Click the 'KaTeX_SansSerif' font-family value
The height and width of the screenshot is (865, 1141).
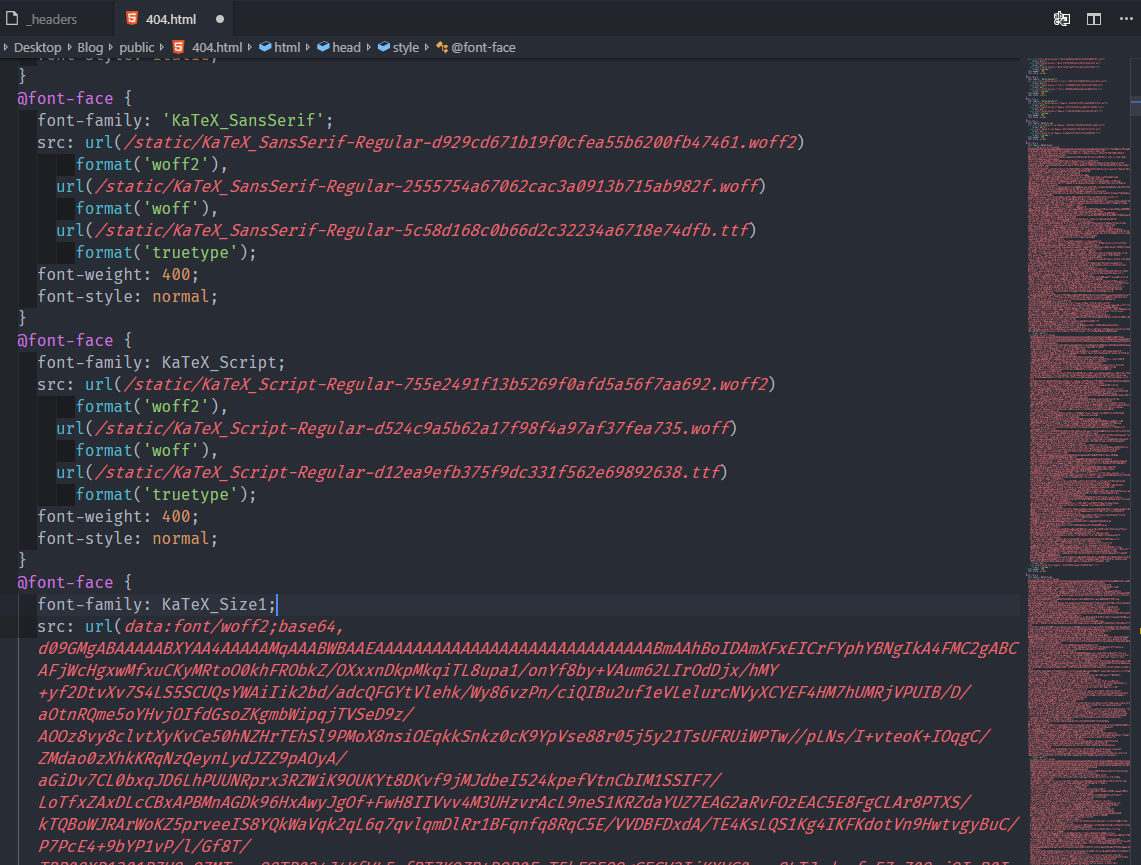click(x=247, y=120)
